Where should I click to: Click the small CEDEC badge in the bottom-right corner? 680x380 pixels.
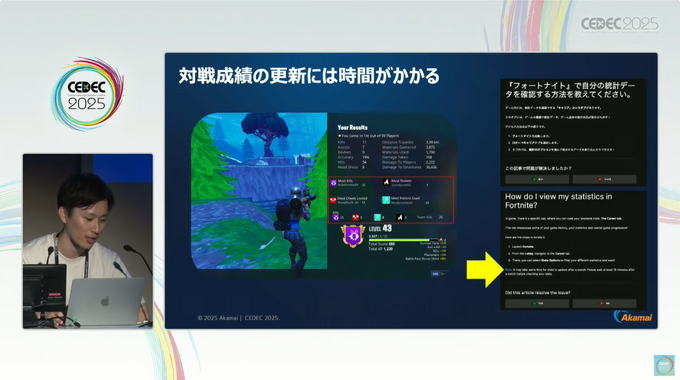(x=664, y=365)
